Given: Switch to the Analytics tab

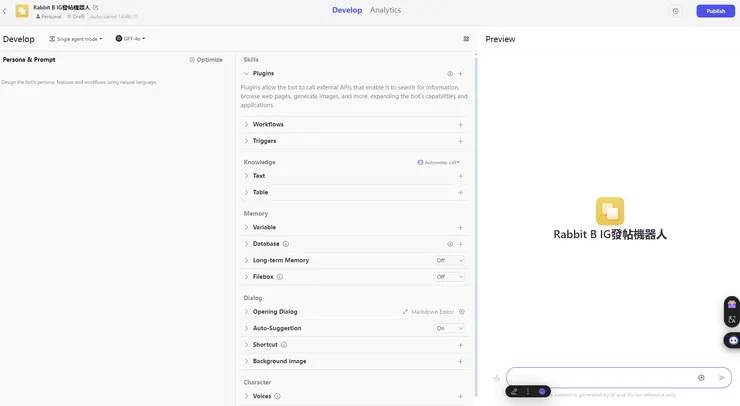Looking at the screenshot, I should [x=385, y=10].
